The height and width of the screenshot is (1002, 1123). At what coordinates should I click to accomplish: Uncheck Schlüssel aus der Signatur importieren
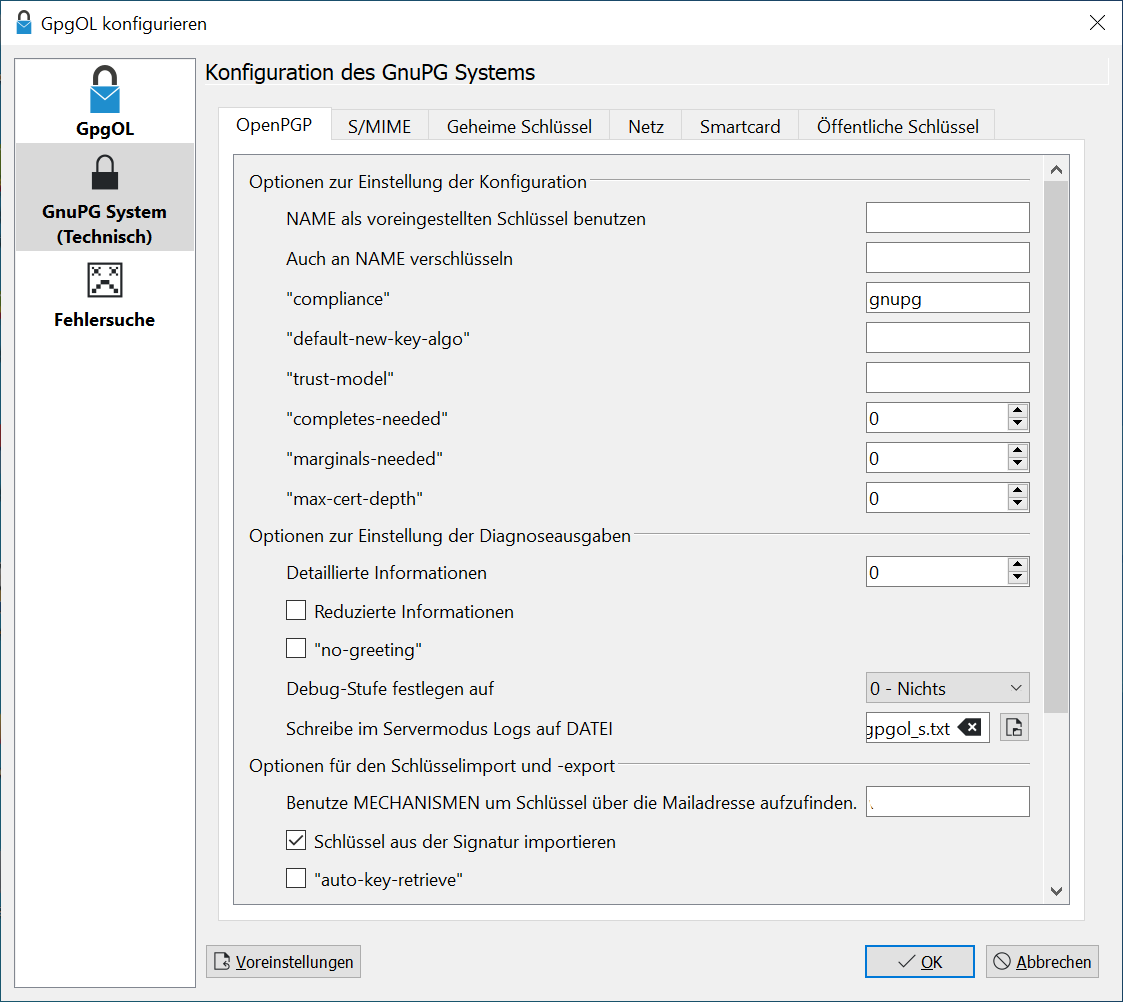[296, 841]
